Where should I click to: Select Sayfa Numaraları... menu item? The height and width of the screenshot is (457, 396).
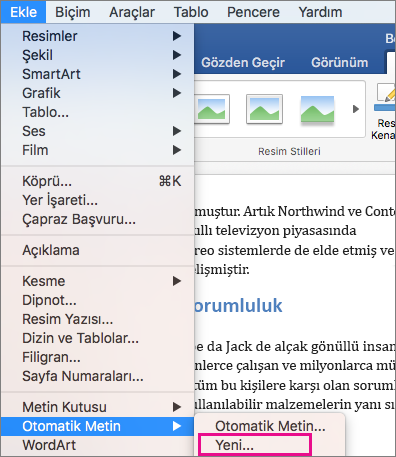tap(97, 376)
